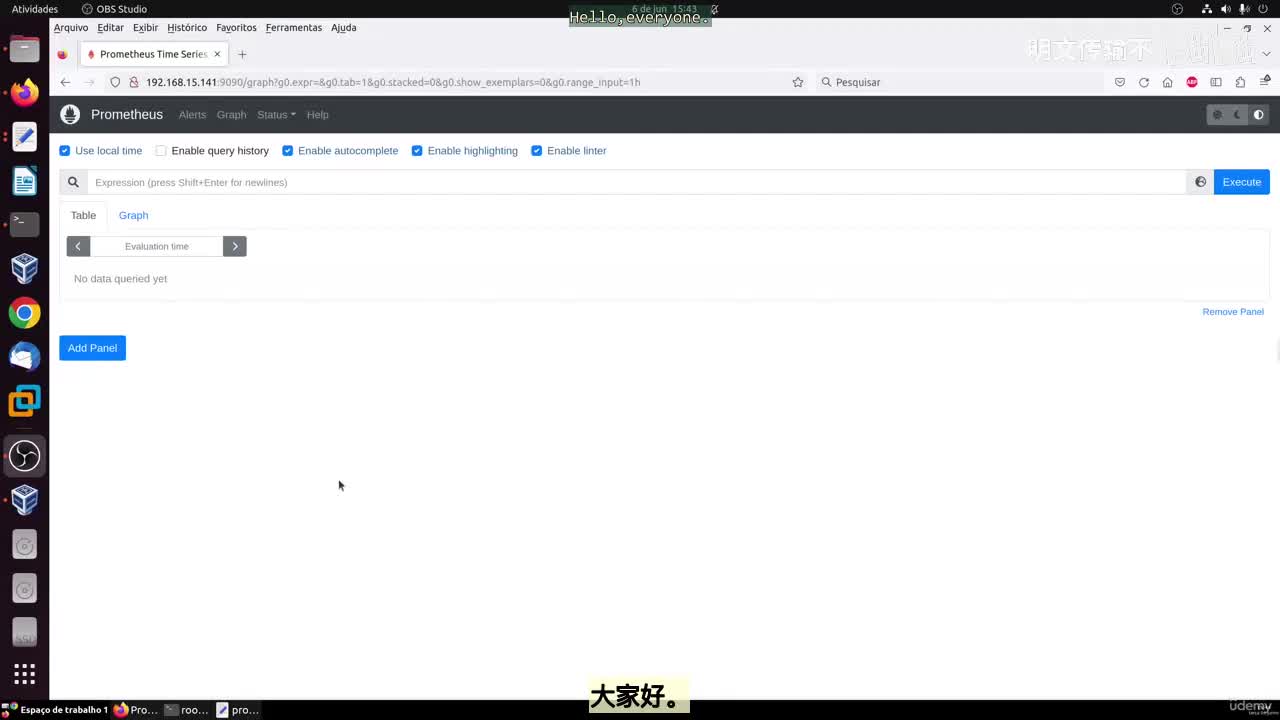The height and width of the screenshot is (720, 1280).
Task: Click the Prometheus flame logo
Action: 70,114
